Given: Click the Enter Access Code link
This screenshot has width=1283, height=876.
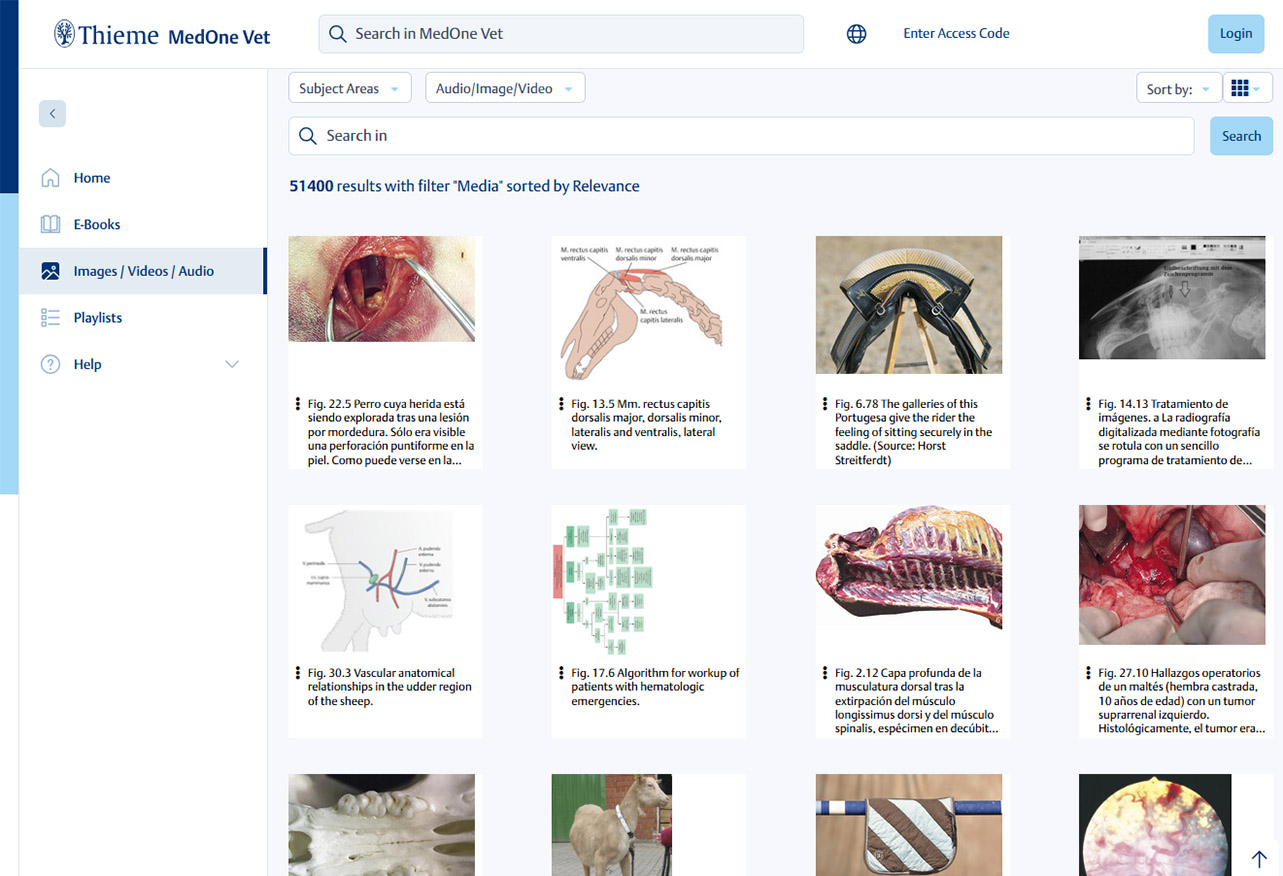Looking at the screenshot, I should [x=956, y=34].
